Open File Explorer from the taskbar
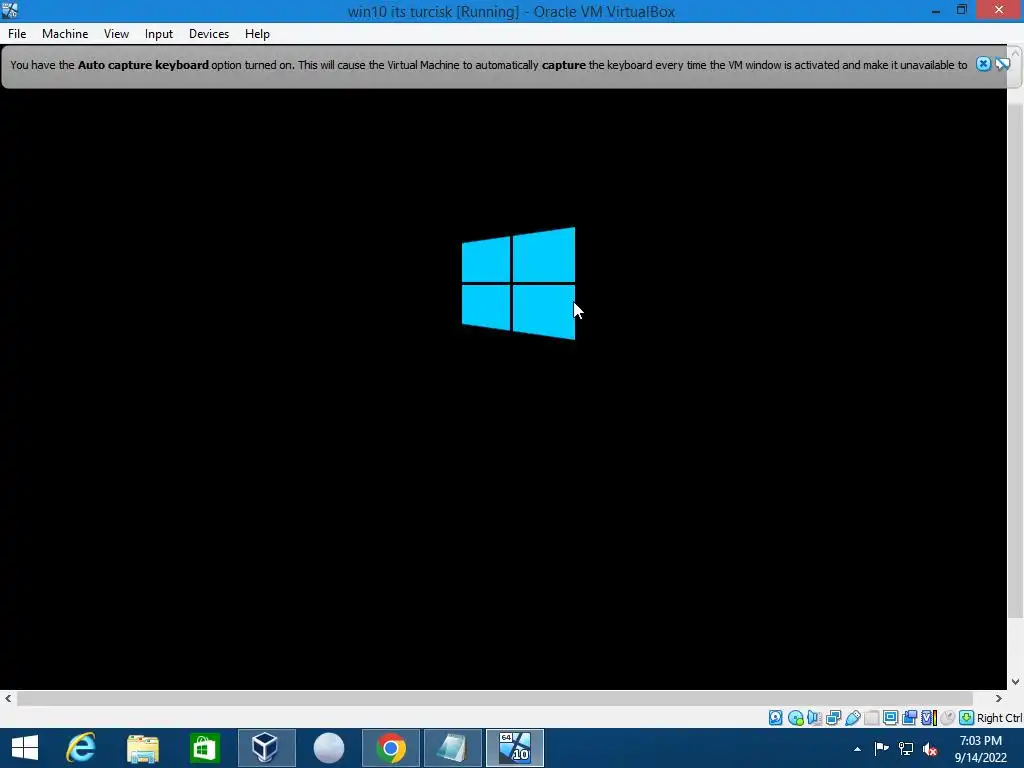The image size is (1024, 768). pyautogui.click(x=142, y=748)
